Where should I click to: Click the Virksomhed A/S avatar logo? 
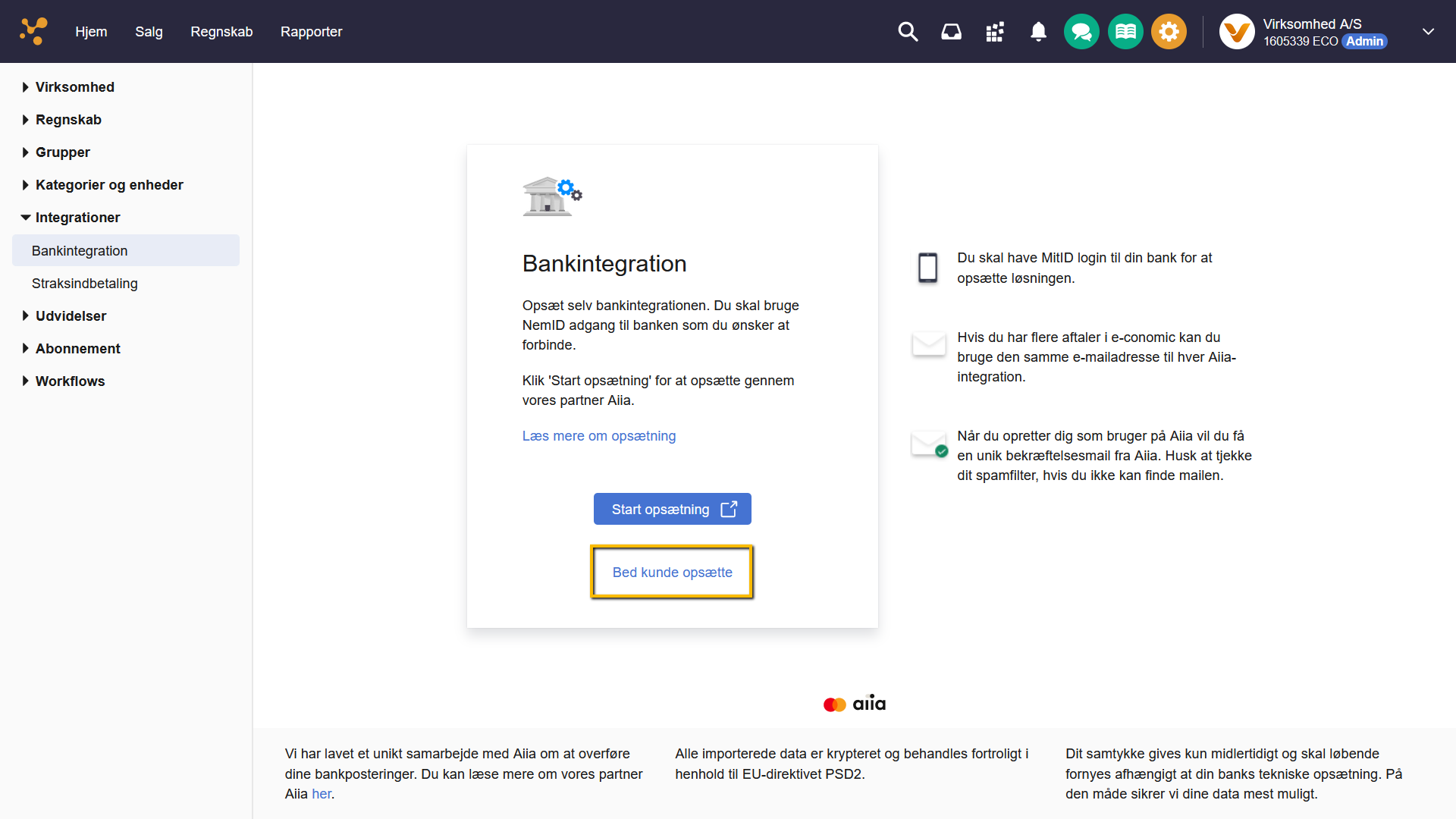pos(1237,32)
